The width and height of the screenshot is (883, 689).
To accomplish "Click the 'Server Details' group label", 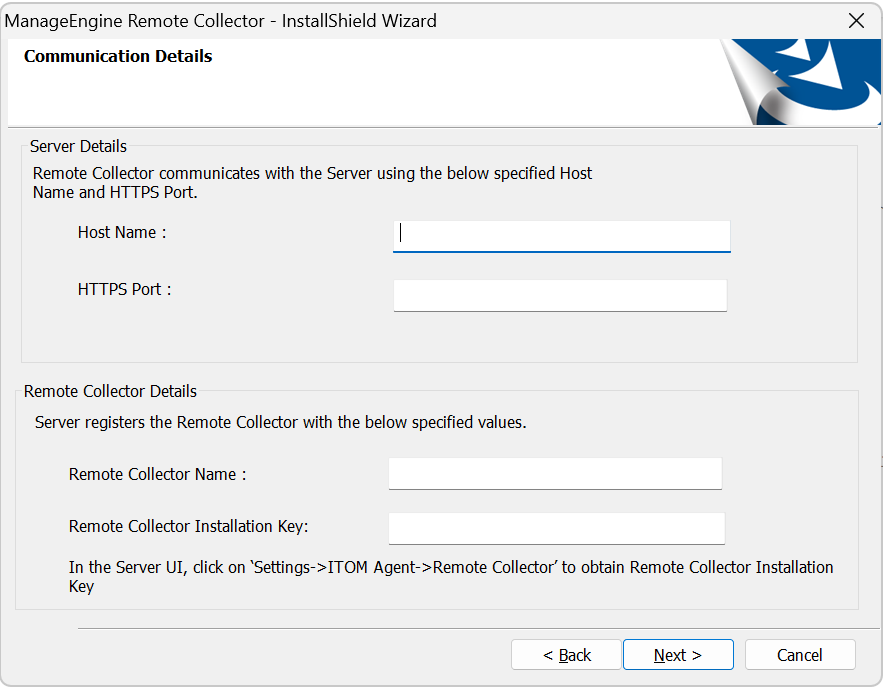I will 78,146.
